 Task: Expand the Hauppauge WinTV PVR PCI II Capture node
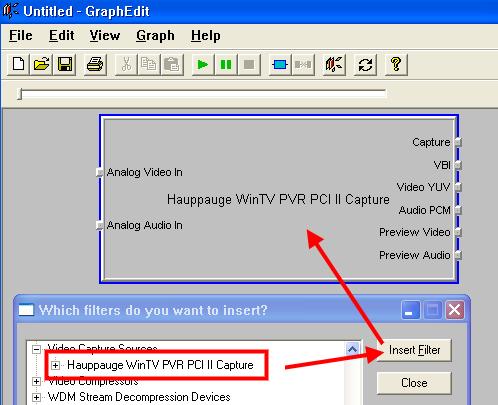[x=56, y=366]
